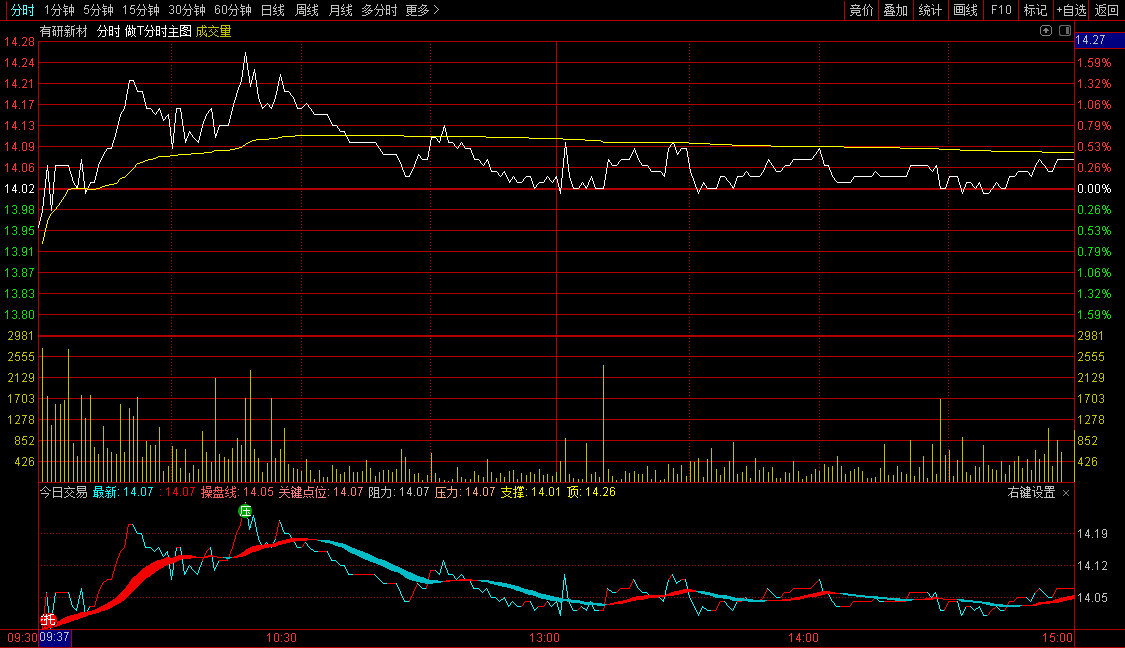Click the 15:00 time axis label
The width and height of the screenshot is (1125, 648).
(1058, 637)
